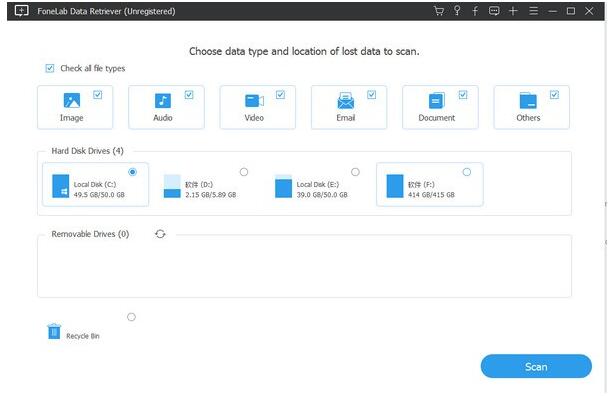Uncheck the Audio type checkbox
The image size is (611, 396).
coord(189,95)
